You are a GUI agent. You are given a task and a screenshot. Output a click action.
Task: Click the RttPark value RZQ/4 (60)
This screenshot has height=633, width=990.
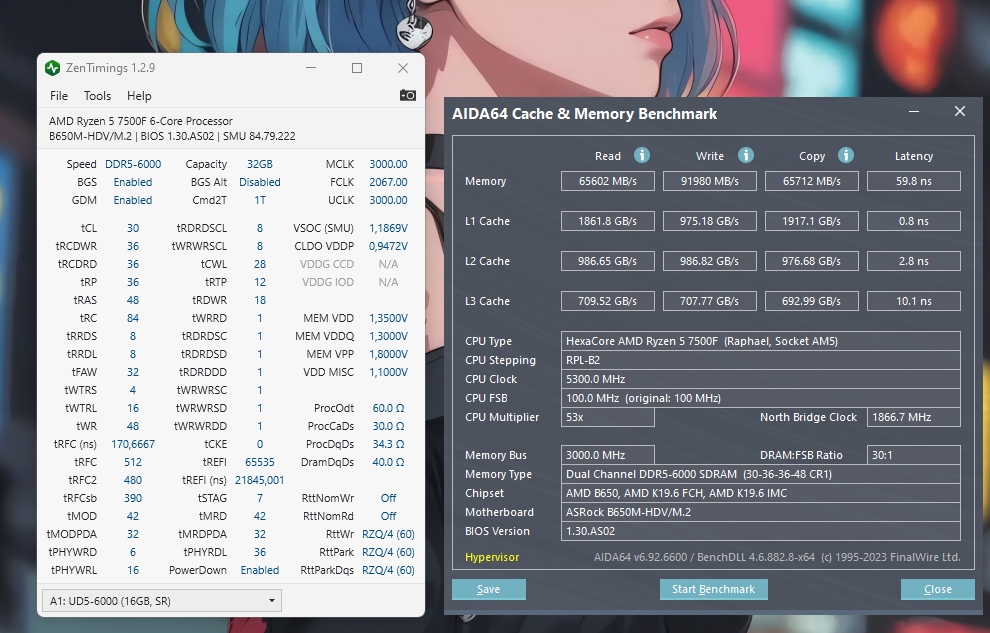(388, 552)
